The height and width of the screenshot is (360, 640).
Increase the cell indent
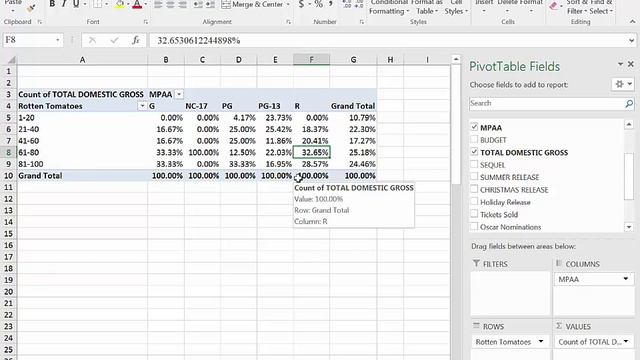tap(210, 4)
